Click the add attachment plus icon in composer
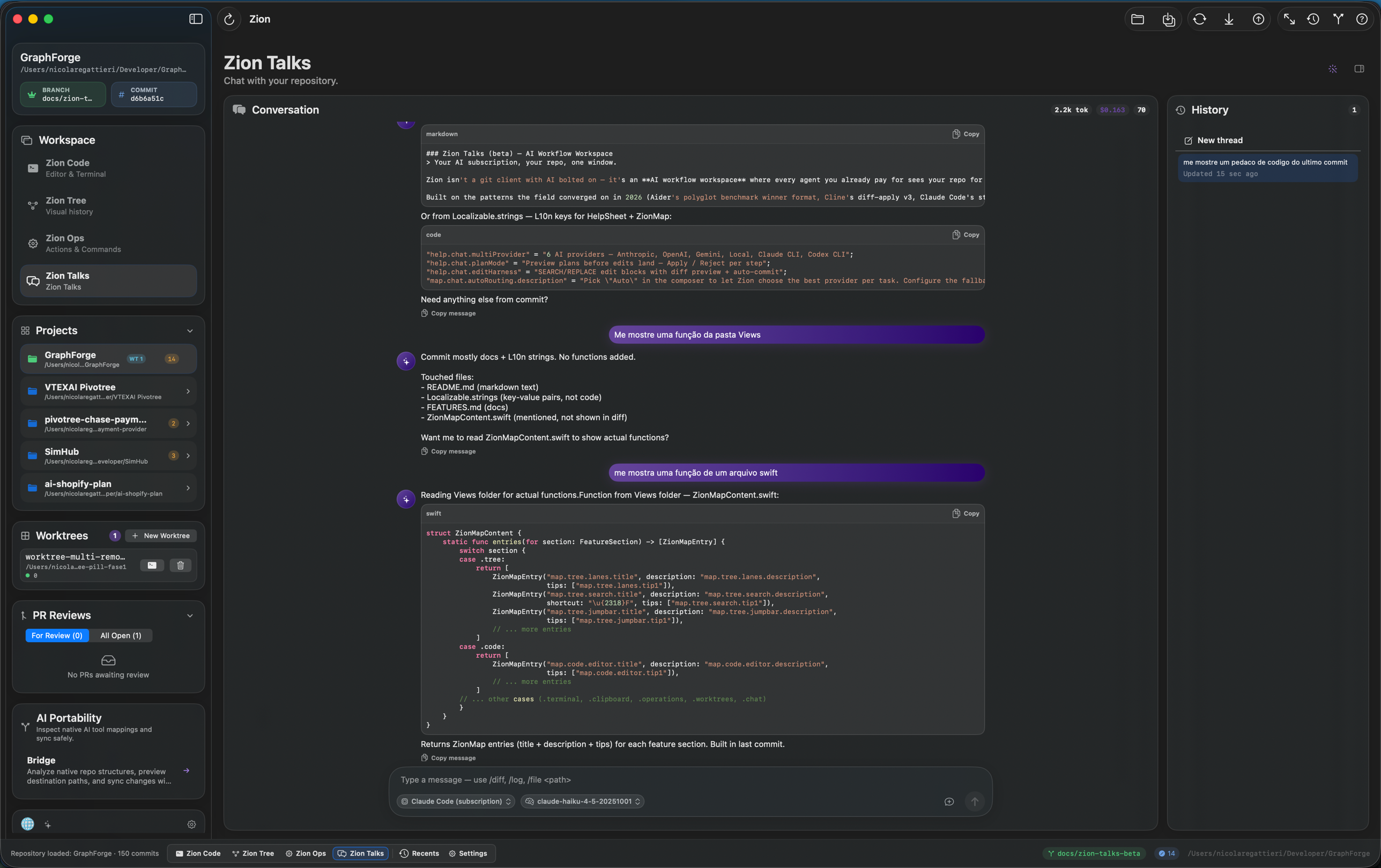This screenshot has height=868, width=1381. (x=949, y=802)
